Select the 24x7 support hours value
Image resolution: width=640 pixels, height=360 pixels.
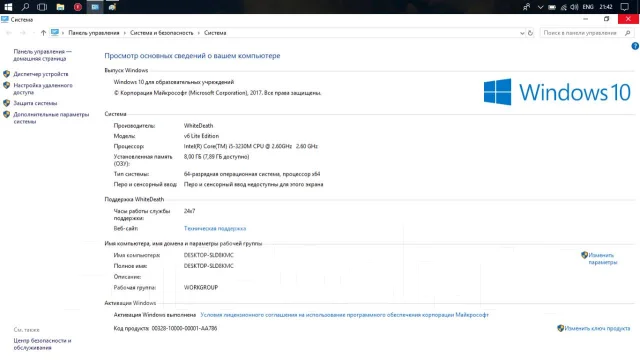click(189, 211)
